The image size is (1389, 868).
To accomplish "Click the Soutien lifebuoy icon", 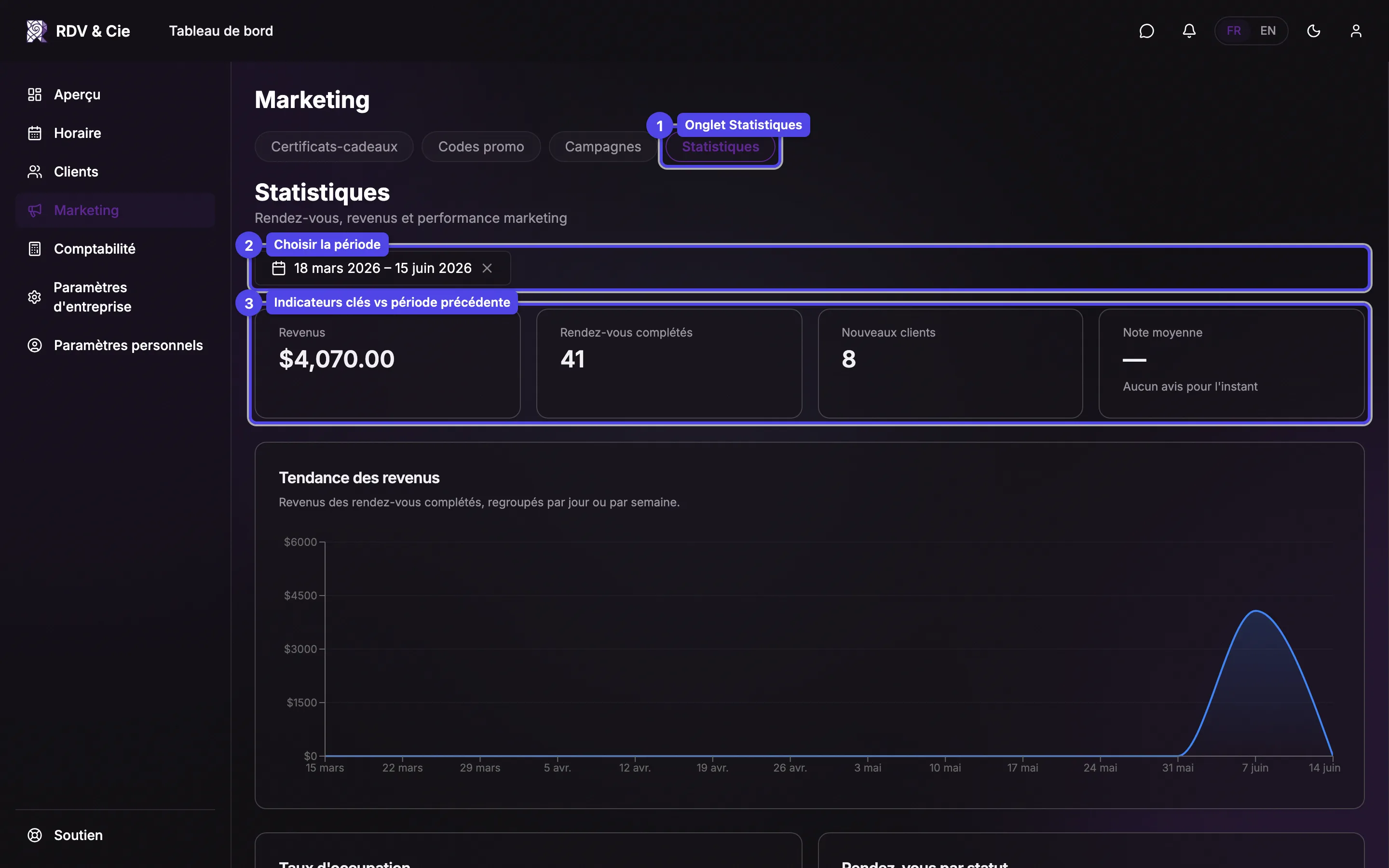I will coord(34,835).
